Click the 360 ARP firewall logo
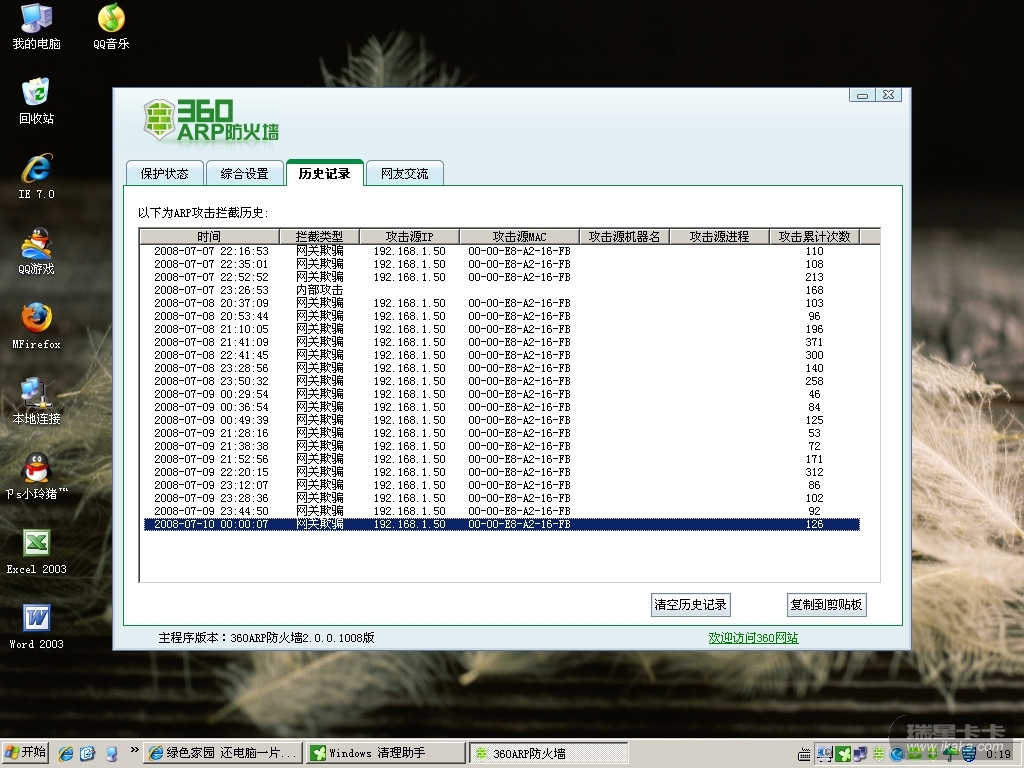This screenshot has height=768, width=1024. pos(211,120)
